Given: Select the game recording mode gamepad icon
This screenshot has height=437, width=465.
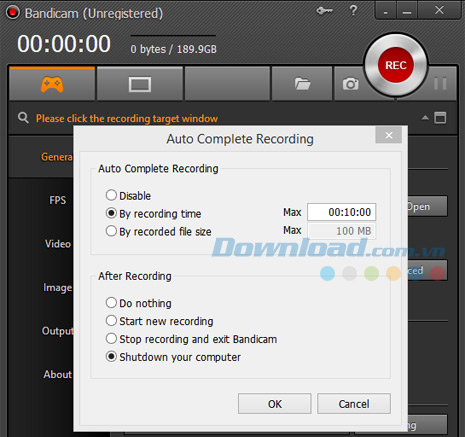Looking at the screenshot, I should point(52,84).
